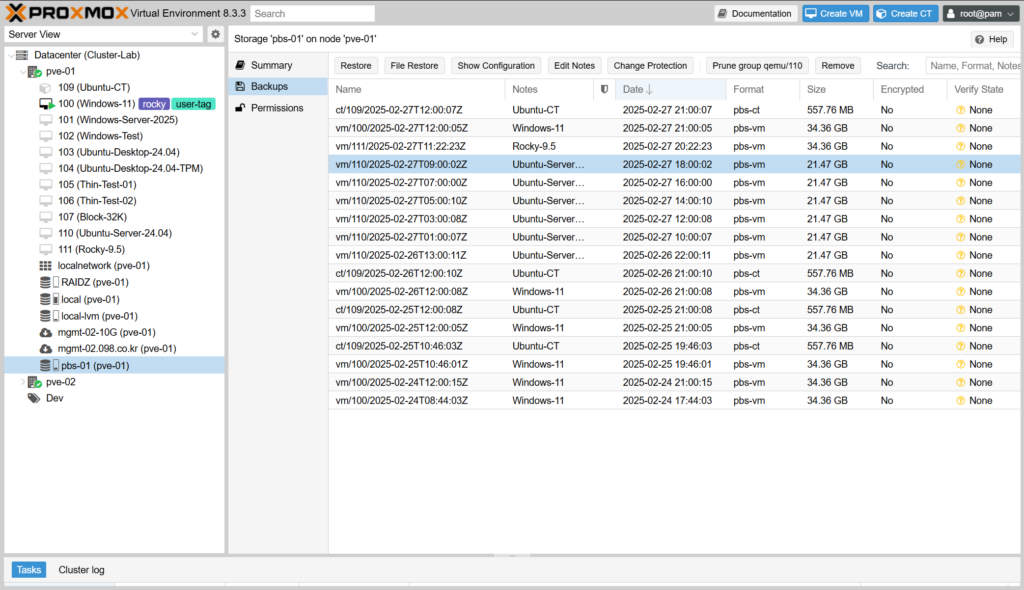1024x590 pixels.
Task: Click Prune group qemu/110 button
Action: (757, 66)
